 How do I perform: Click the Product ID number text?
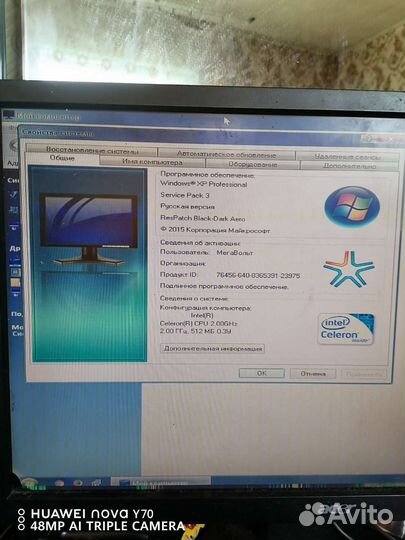[258, 275]
